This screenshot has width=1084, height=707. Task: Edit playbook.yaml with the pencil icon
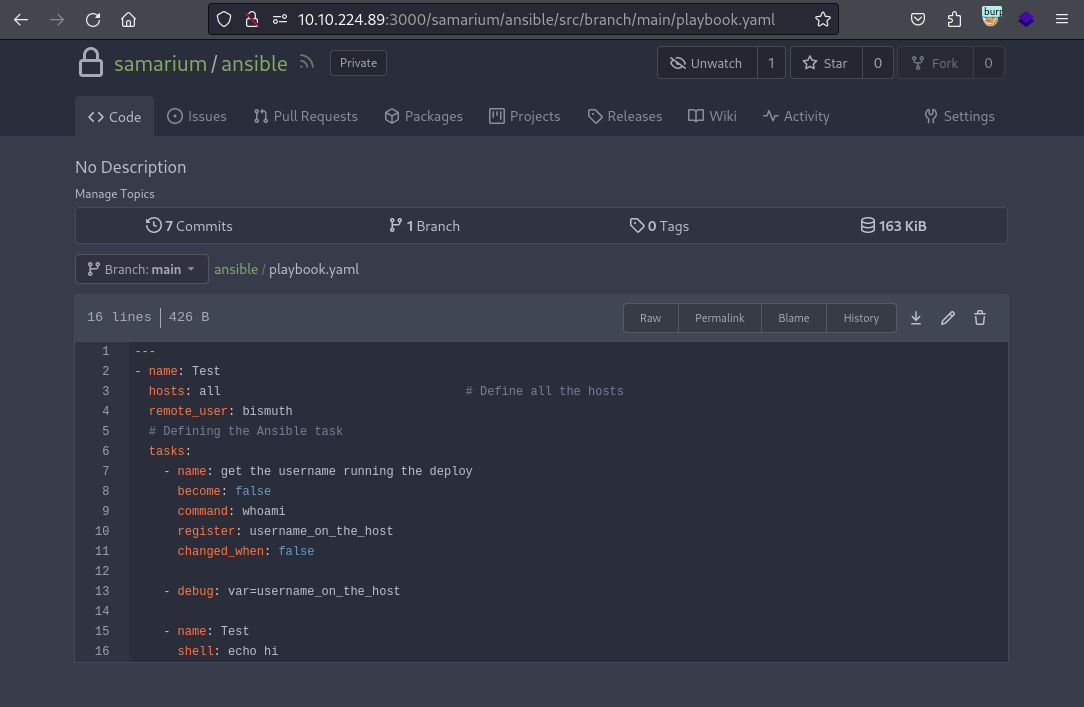tap(948, 318)
